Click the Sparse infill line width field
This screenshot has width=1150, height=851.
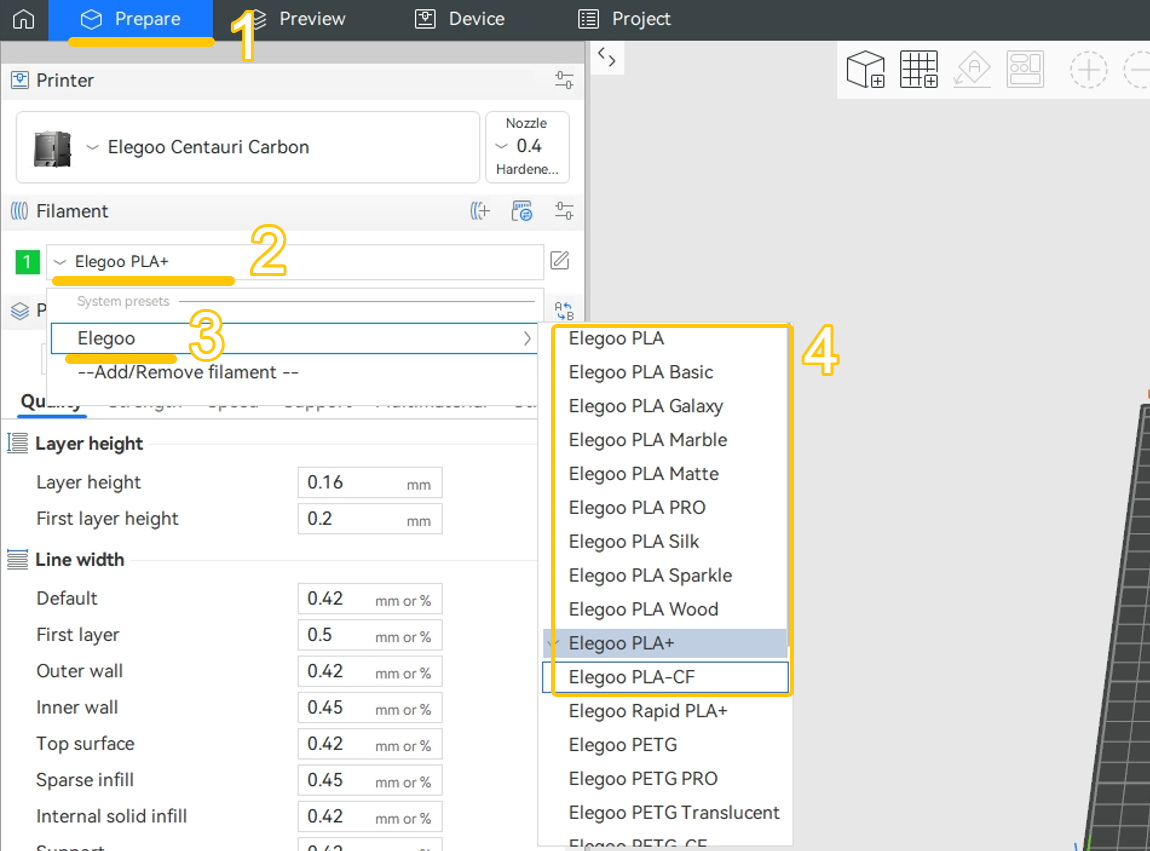click(x=370, y=780)
